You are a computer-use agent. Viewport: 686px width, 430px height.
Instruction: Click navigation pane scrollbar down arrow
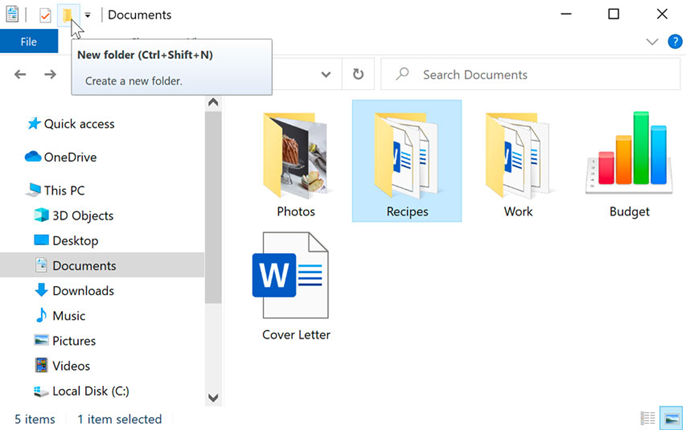coord(213,398)
